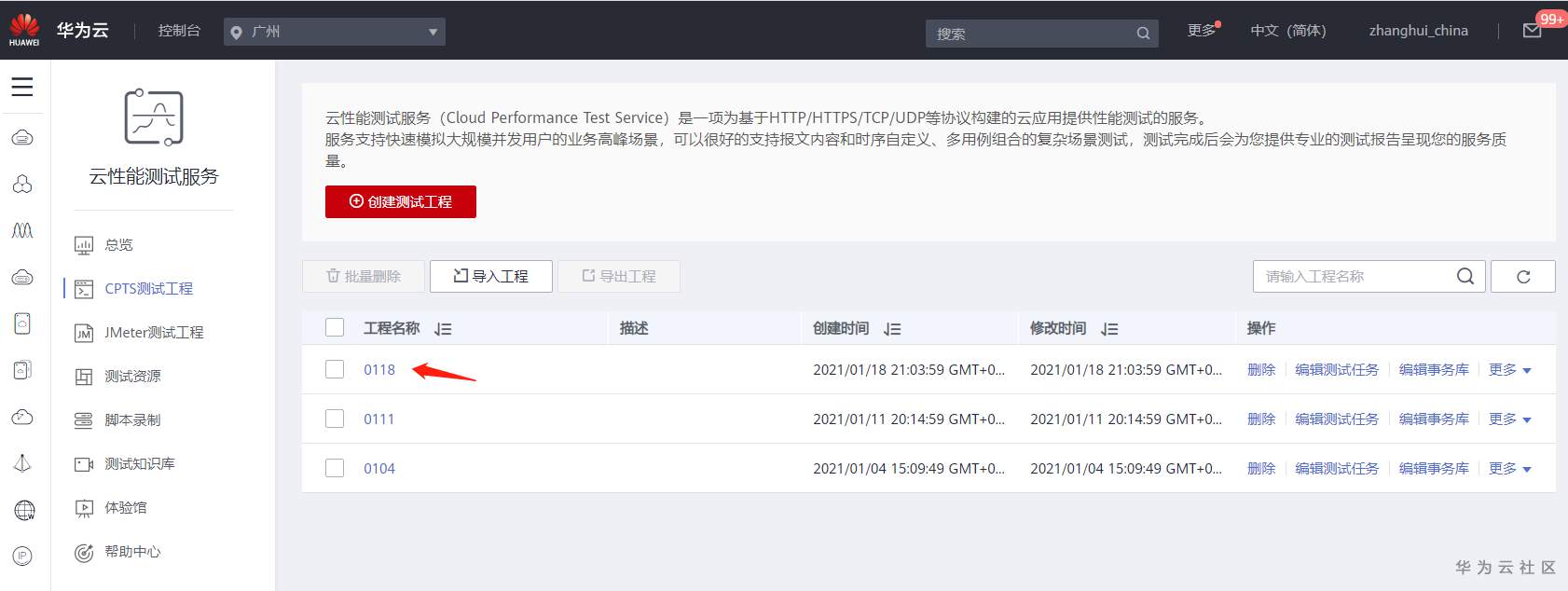The width and height of the screenshot is (1568, 591).
Task: Toggle the select-all header checkbox
Action: (335, 327)
